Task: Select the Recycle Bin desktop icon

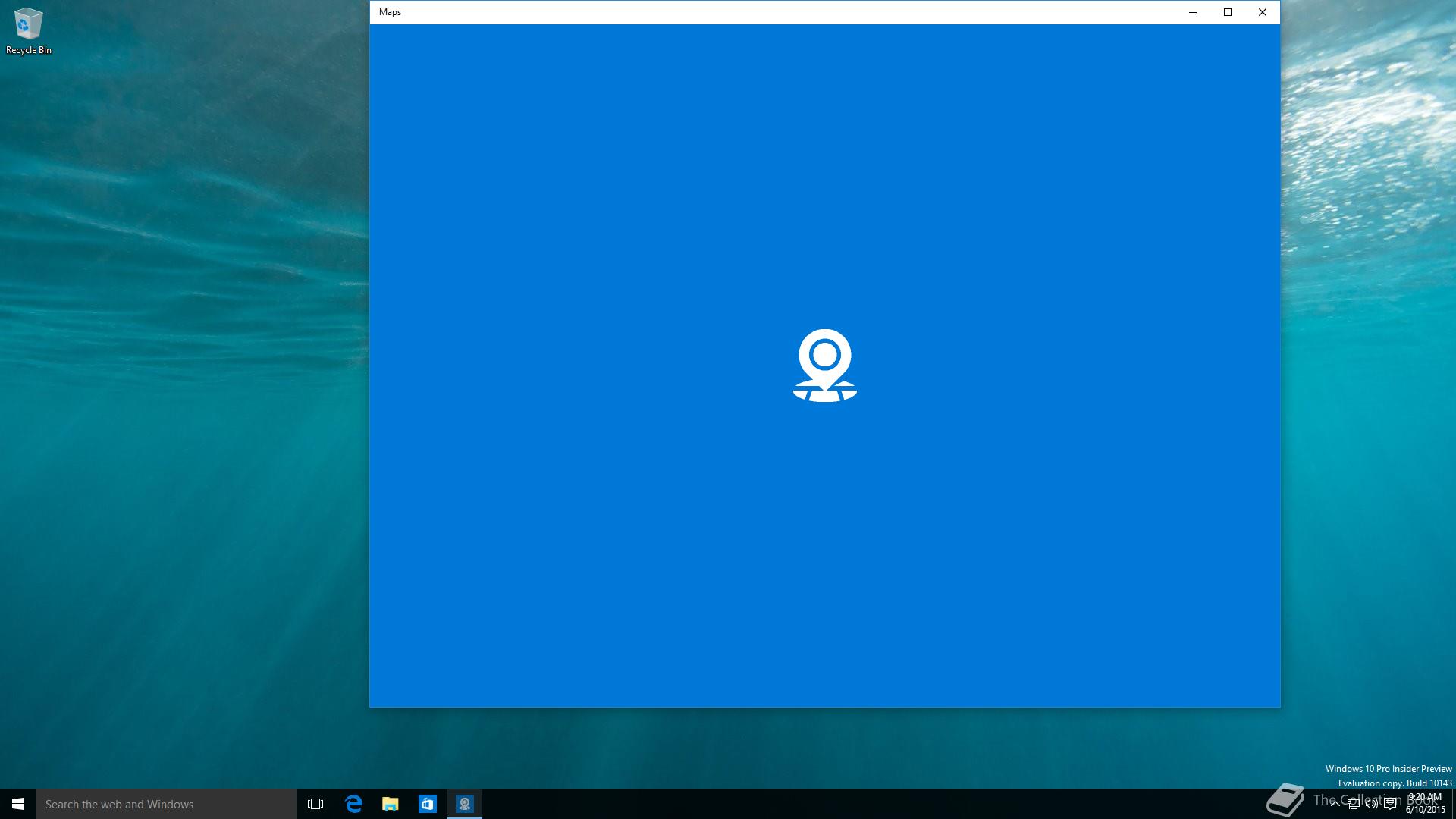Action: [x=29, y=31]
